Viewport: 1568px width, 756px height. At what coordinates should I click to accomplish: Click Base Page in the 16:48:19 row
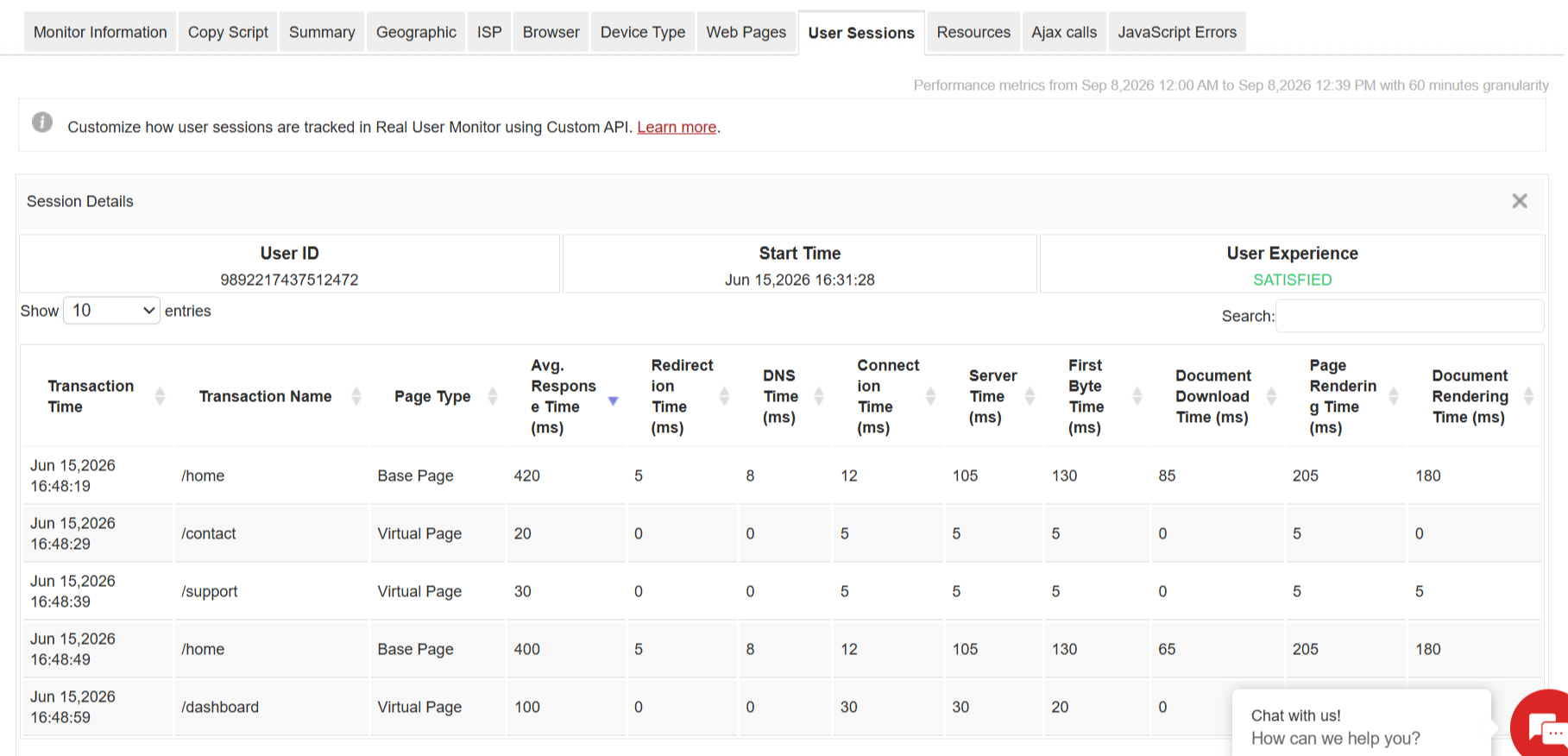(415, 476)
